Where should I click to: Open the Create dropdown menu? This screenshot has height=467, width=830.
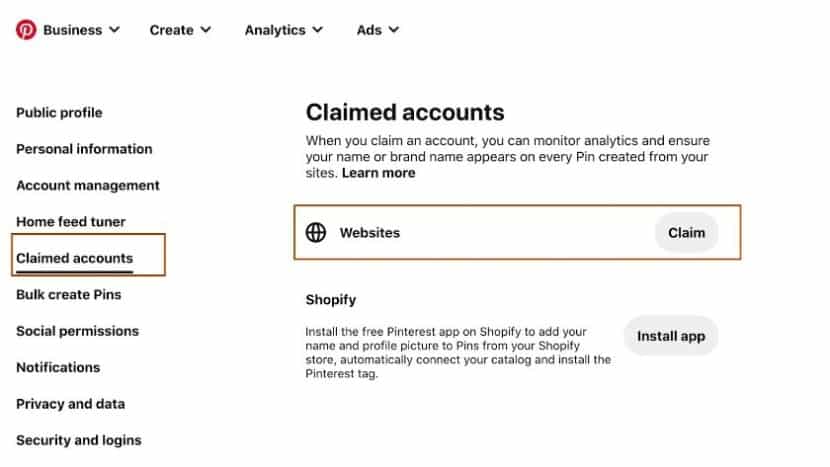click(180, 30)
